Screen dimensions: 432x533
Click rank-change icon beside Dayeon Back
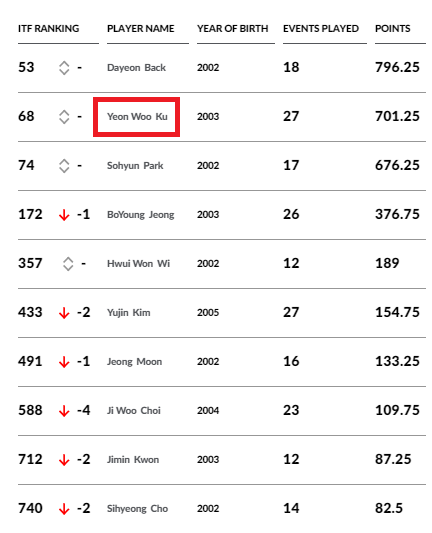(x=64, y=68)
